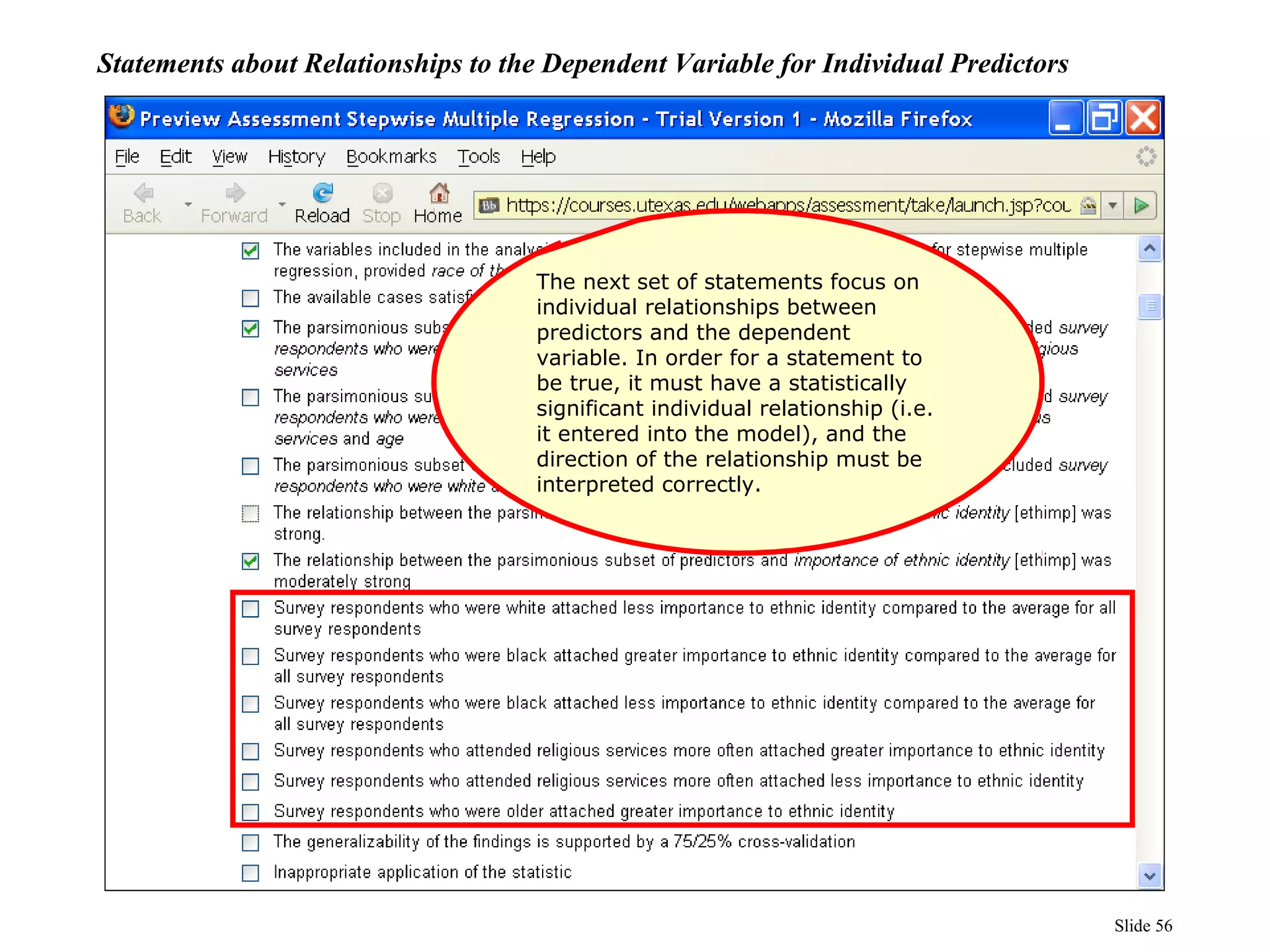Check 'black attached less importance' checkbox
This screenshot has height=952, width=1270.
click(x=251, y=704)
